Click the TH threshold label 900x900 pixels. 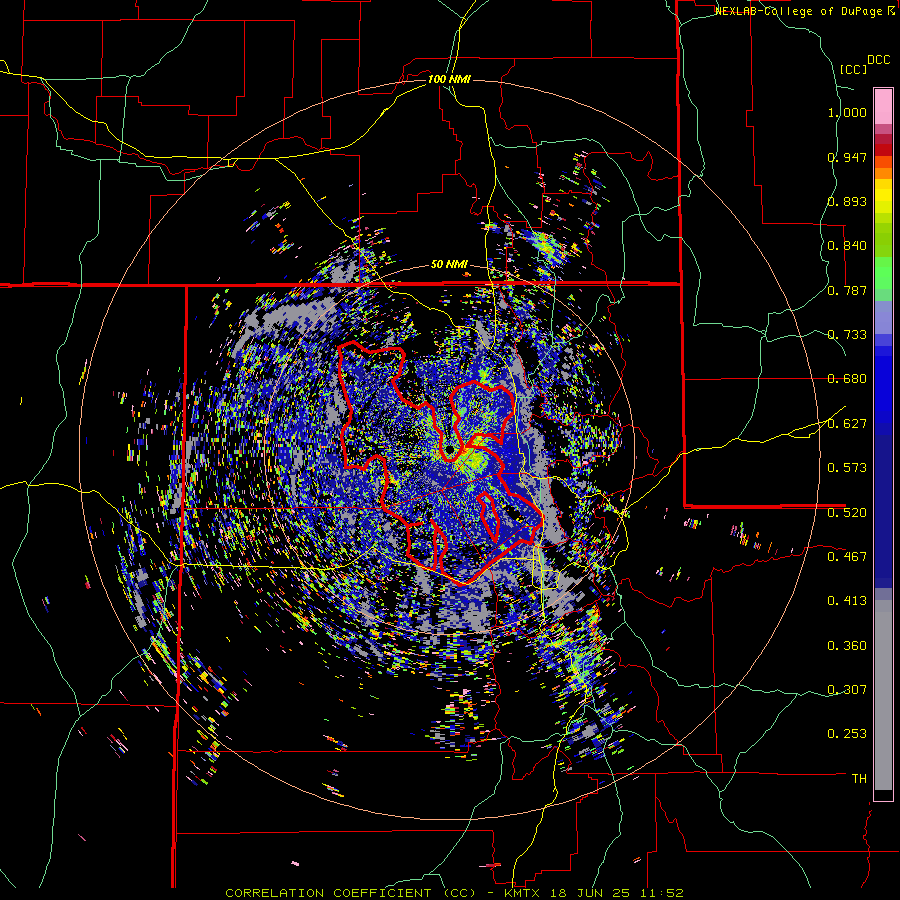coord(859,778)
